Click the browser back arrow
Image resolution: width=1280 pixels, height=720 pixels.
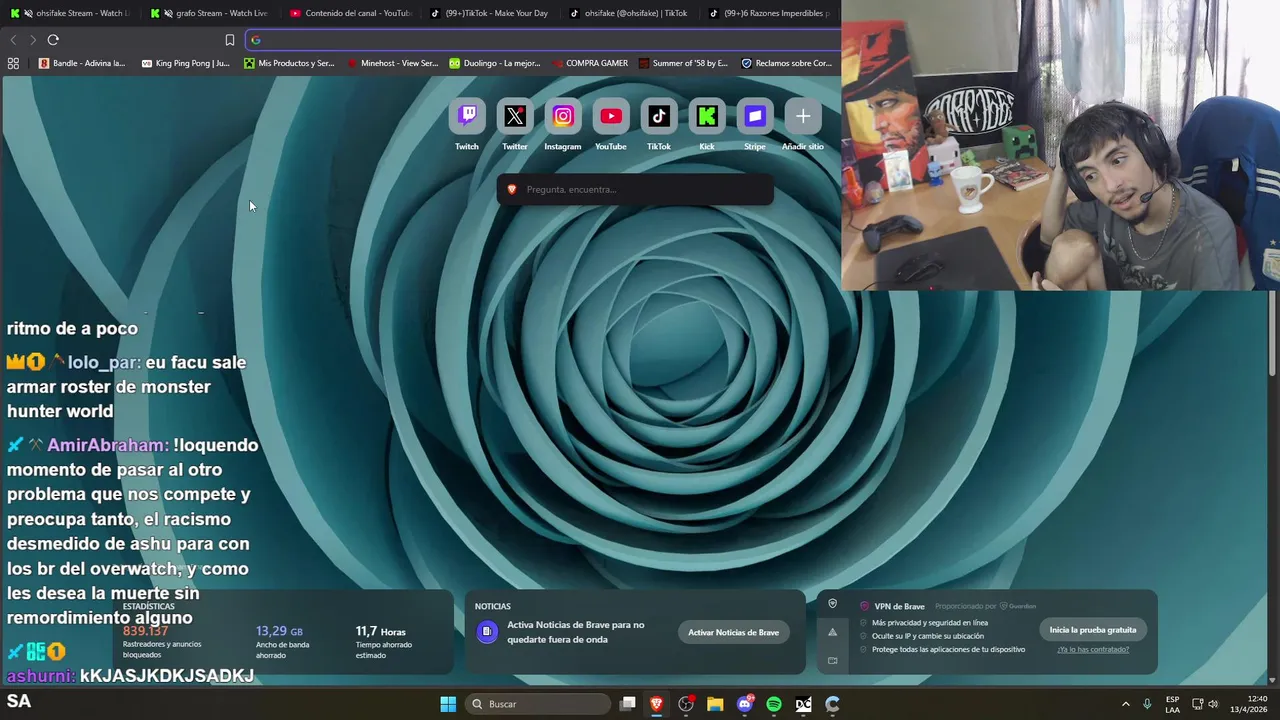click(13, 40)
